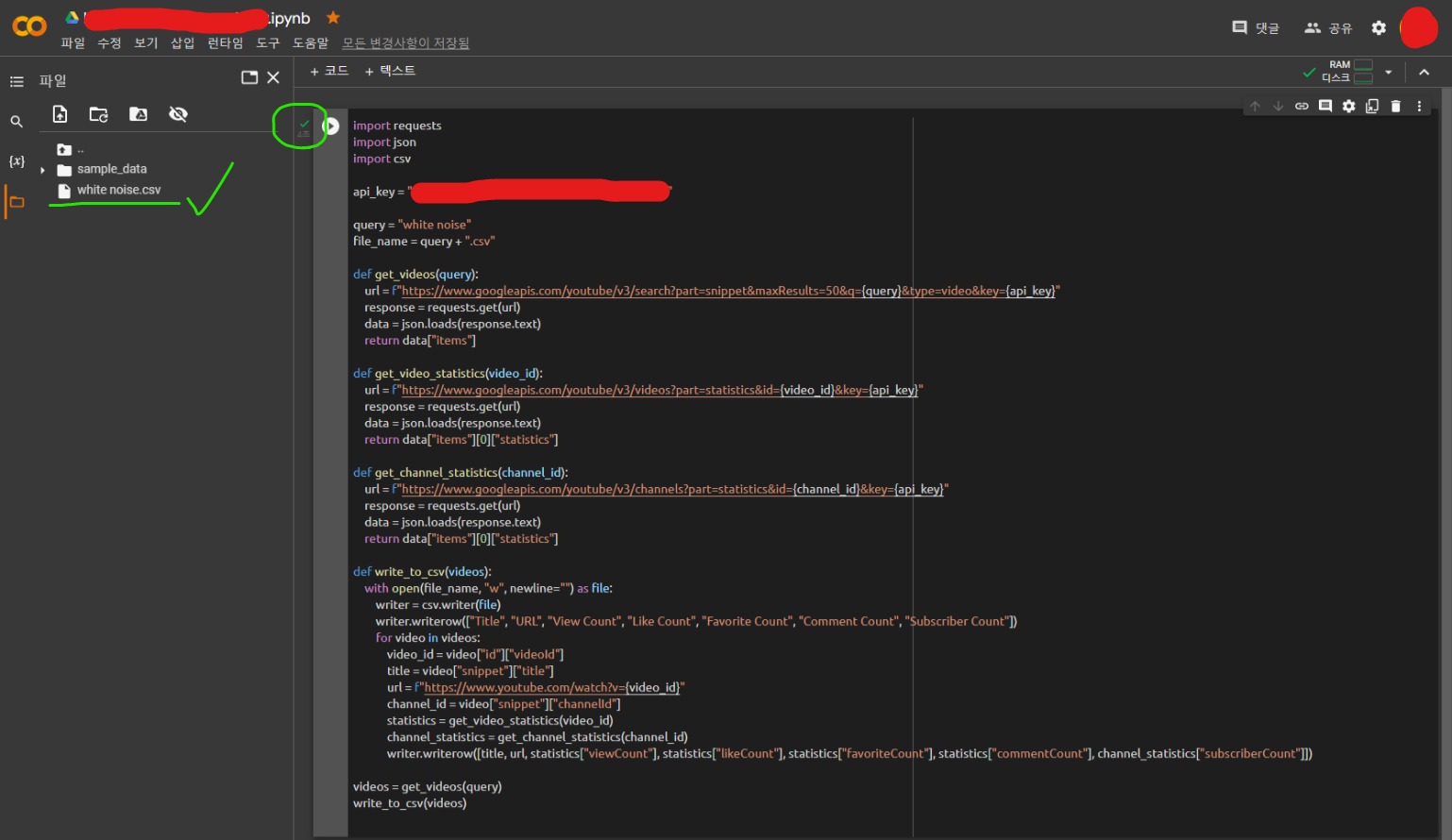
Task: Refresh the file browser
Action: coord(98,114)
